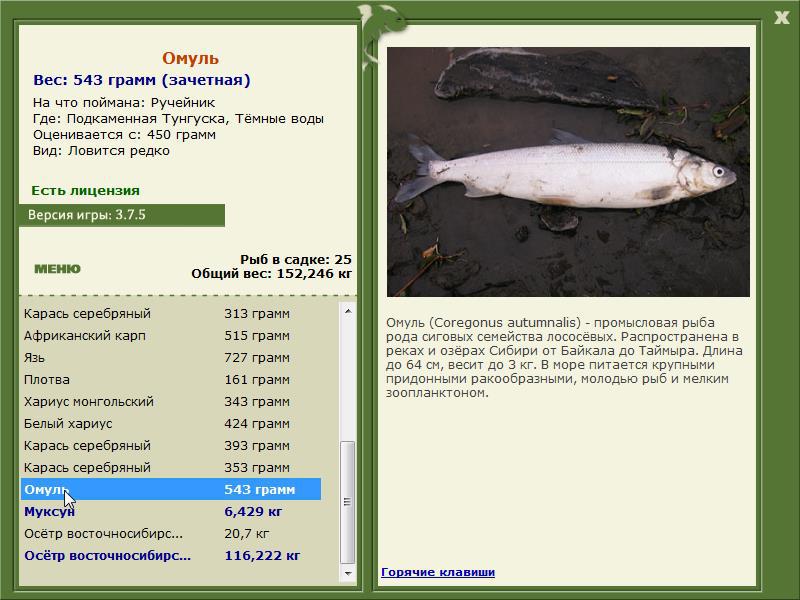
Task: Select the Язь 727 грамм entry
Action: 171,358
